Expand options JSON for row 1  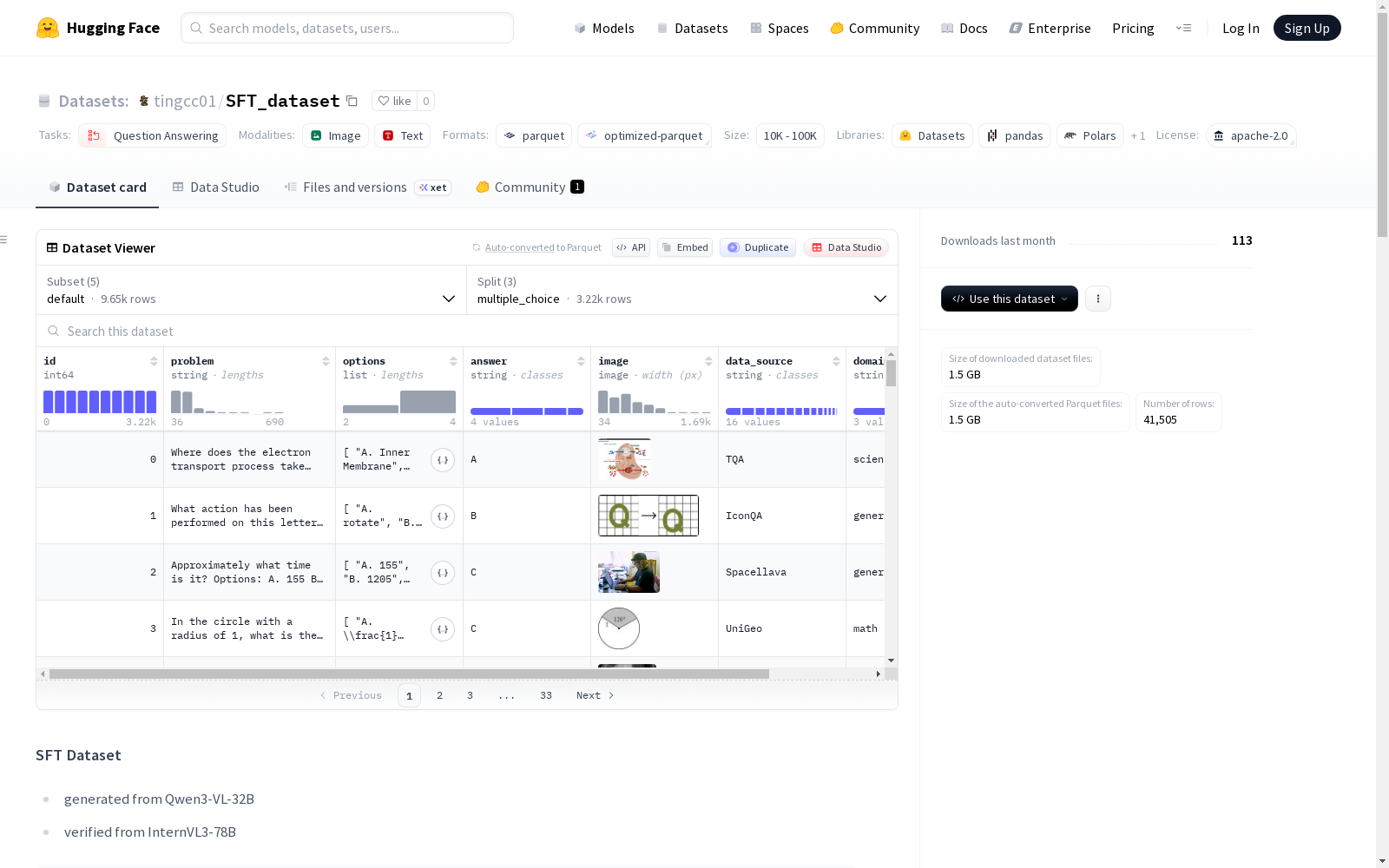[443, 516]
